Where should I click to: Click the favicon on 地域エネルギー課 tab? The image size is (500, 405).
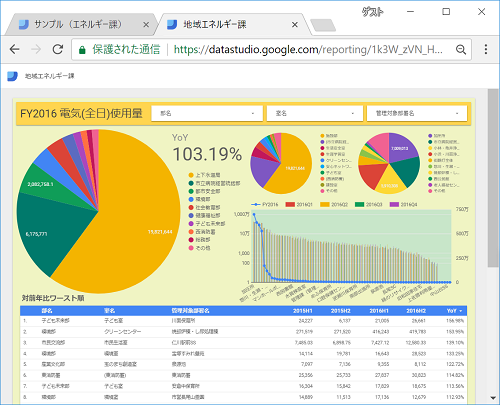coord(172,25)
